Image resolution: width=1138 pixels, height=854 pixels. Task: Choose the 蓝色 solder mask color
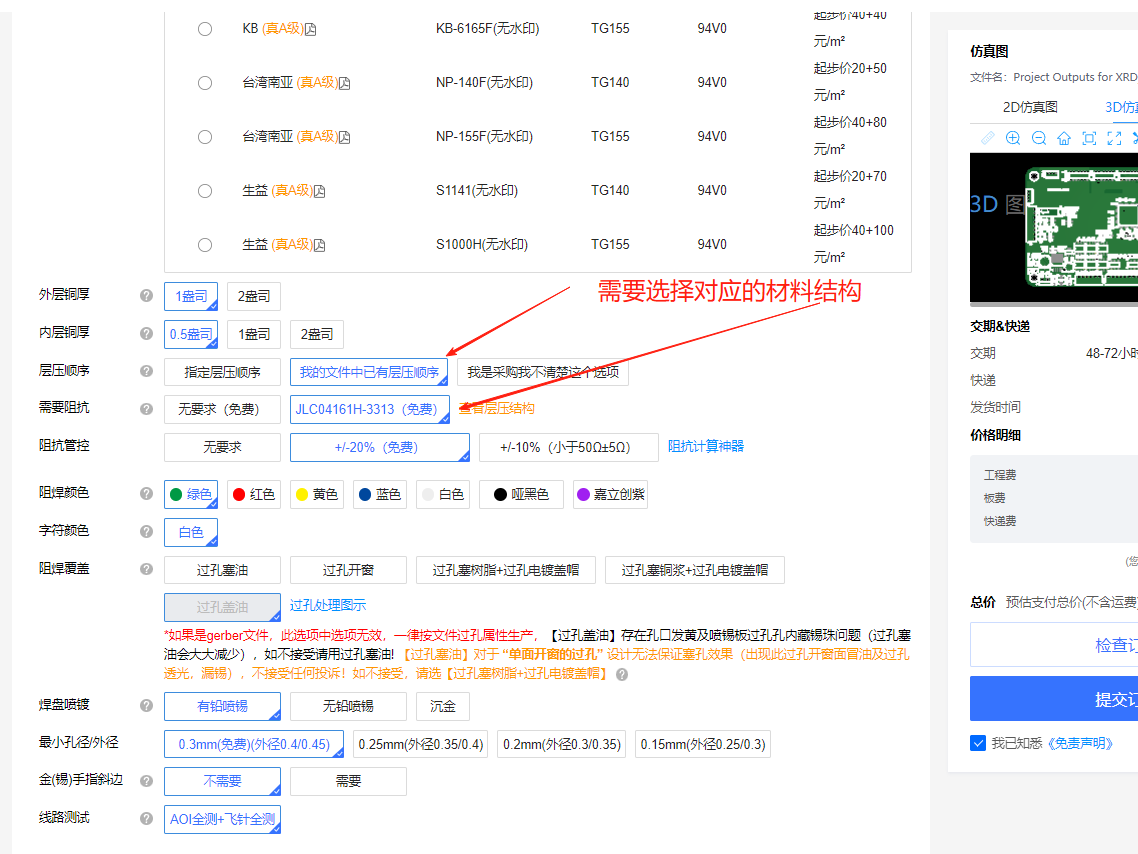pyautogui.click(x=380, y=494)
